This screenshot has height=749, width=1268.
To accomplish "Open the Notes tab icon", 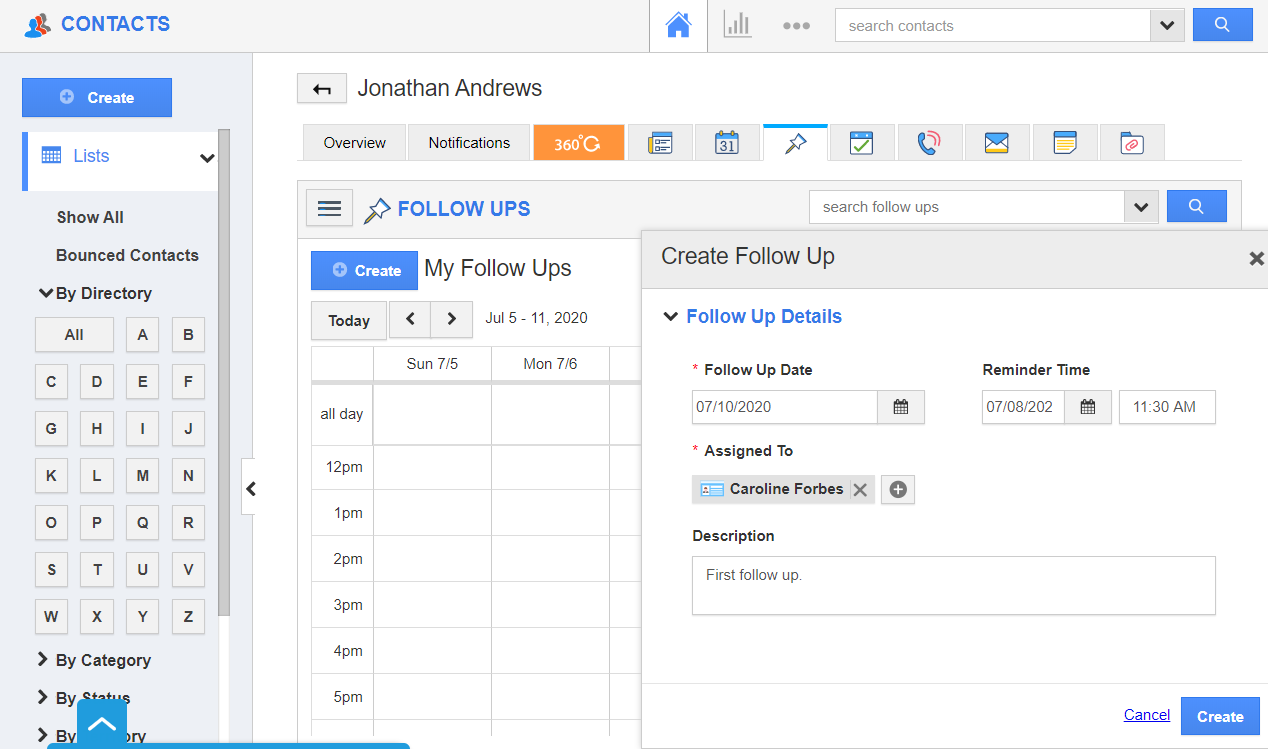I will (x=1064, y=142).
